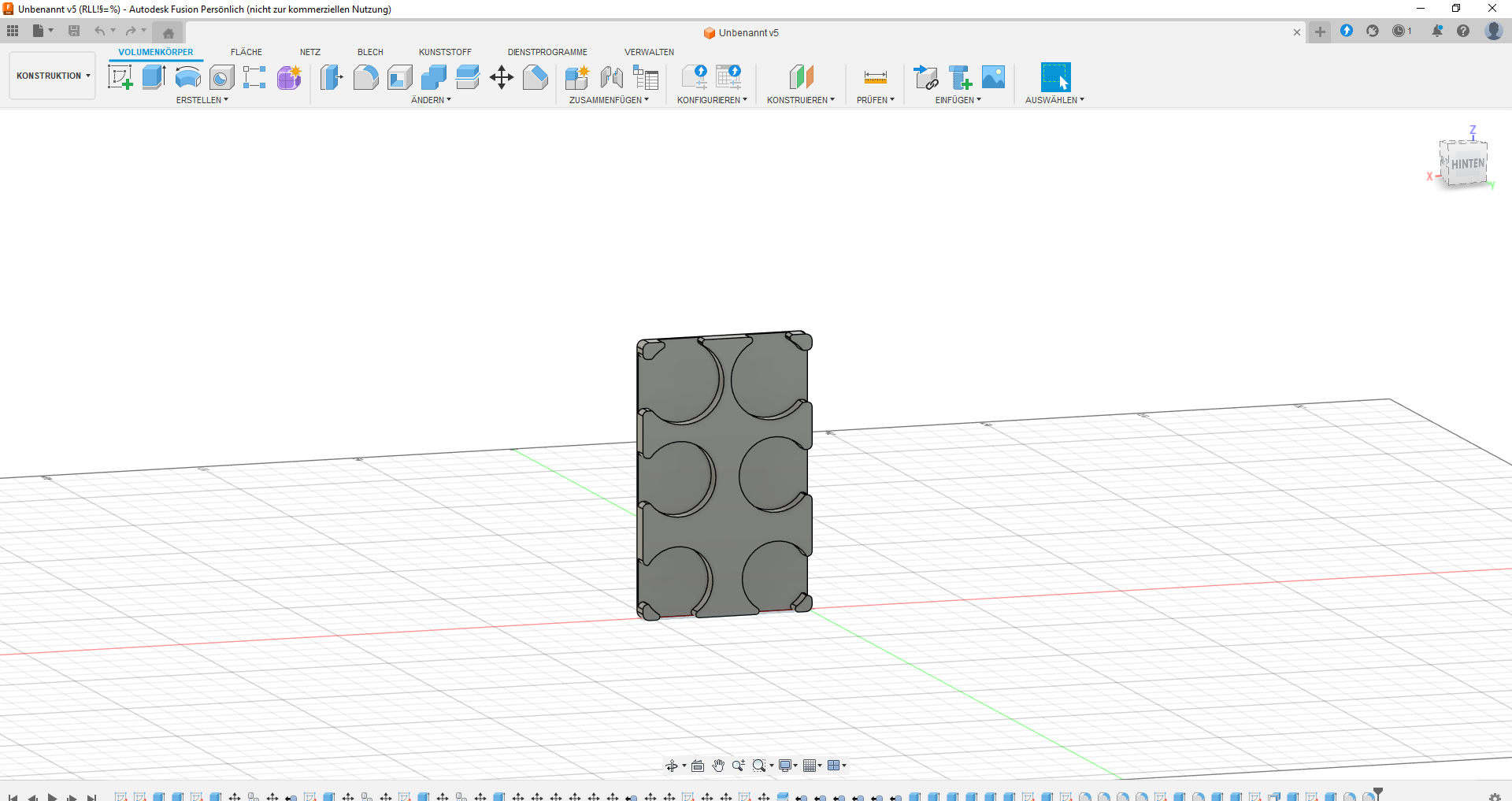Image resolution: width=1512 pixels, height=801 pixels.
Task: Click the HINTEN face of view cube
Action: [x=1467, y=164]
